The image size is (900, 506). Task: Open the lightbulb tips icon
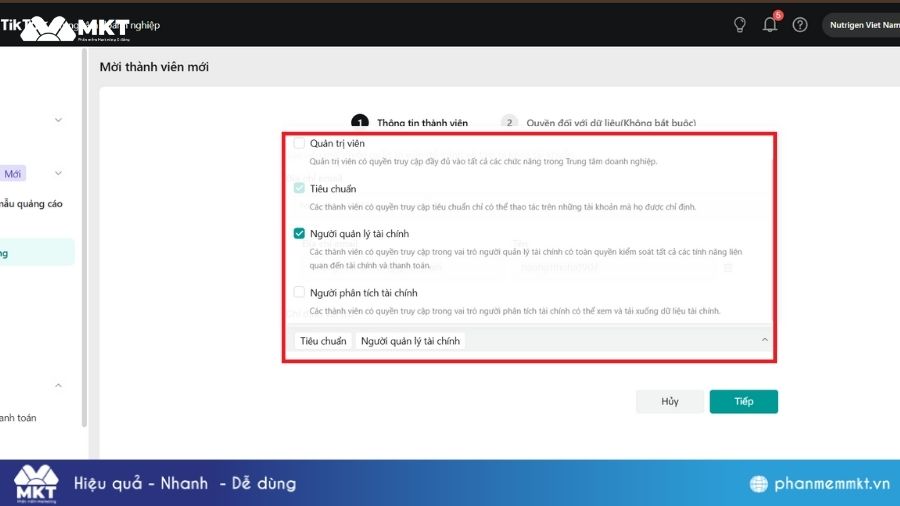pos(740,25)
